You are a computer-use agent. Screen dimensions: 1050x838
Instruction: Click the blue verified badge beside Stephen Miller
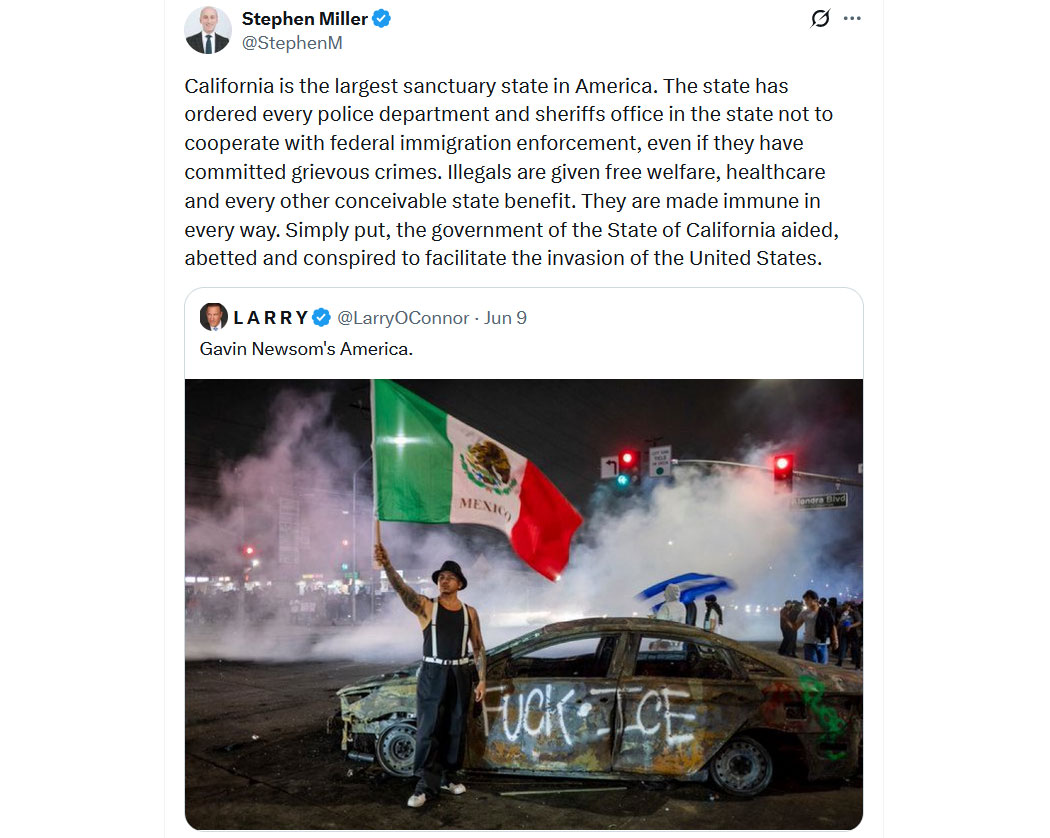pos(382,19)
